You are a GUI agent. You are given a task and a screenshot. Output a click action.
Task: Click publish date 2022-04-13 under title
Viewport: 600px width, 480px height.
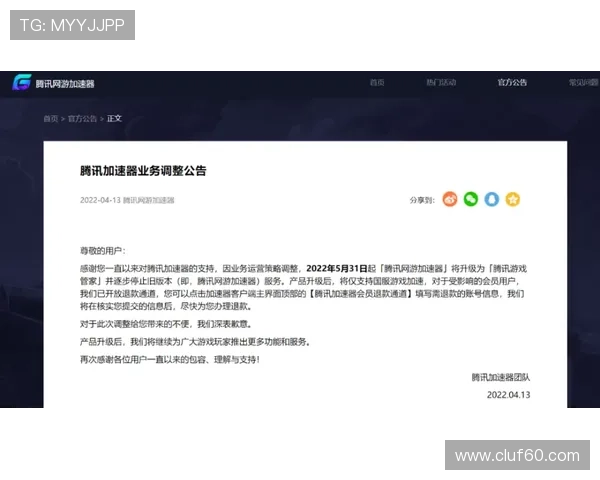(100, 200)
